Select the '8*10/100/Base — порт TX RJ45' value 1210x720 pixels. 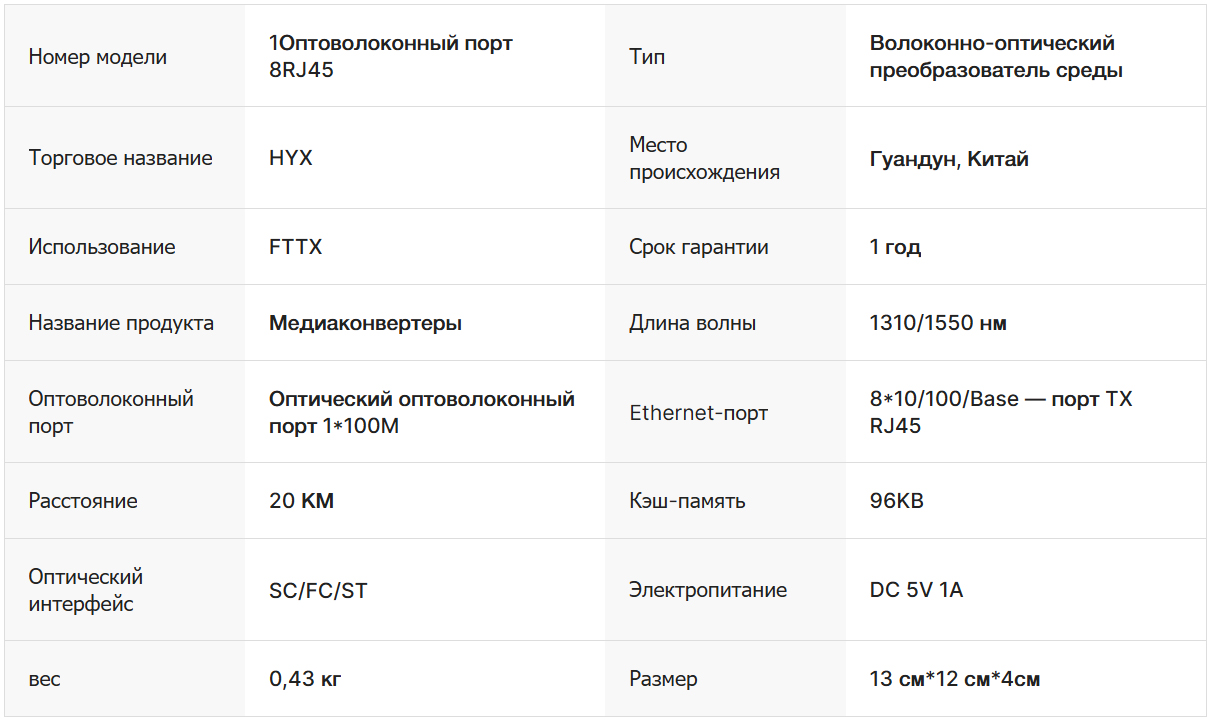coord(1001,412)
